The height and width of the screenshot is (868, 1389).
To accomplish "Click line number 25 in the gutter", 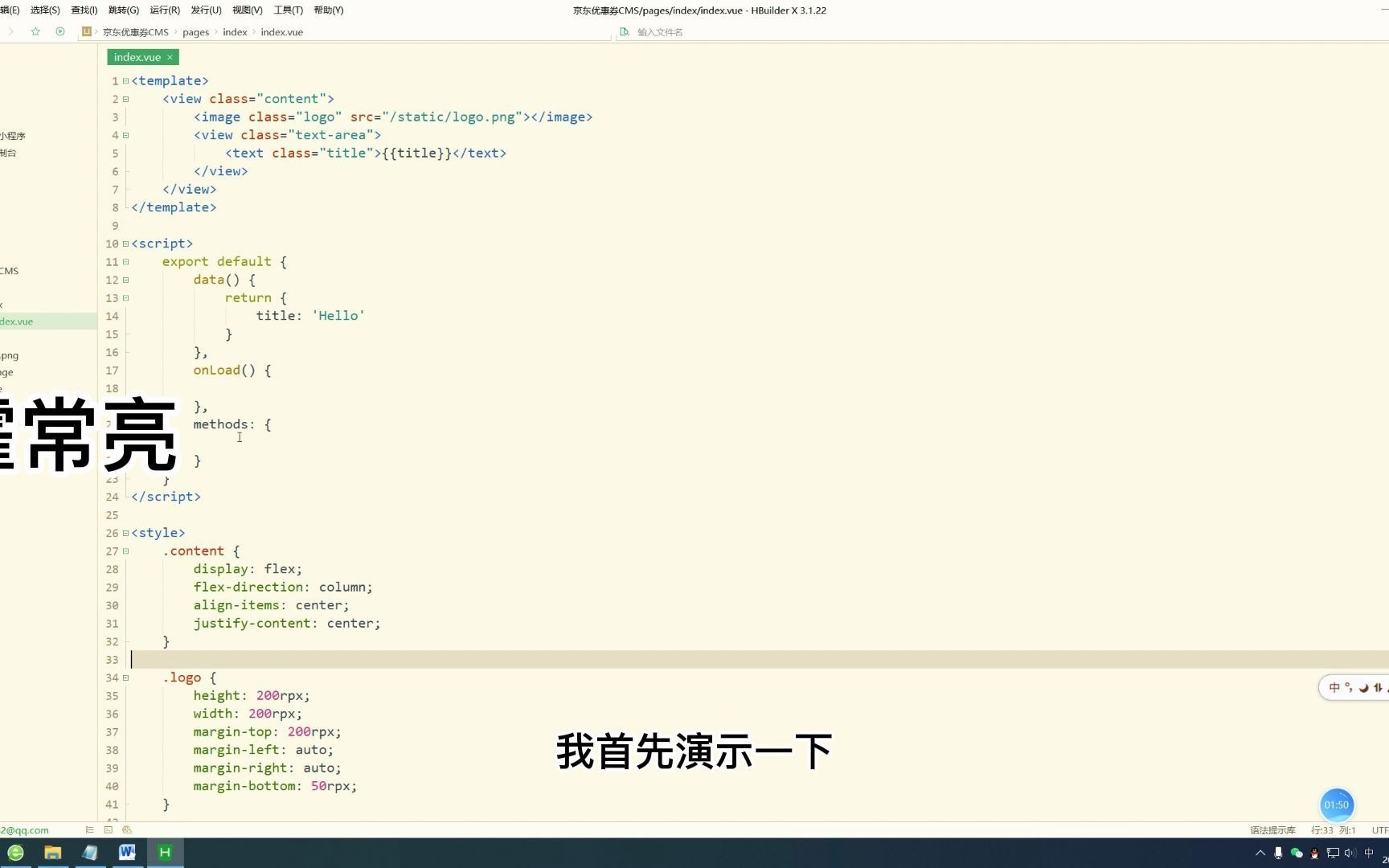I will point(112,515).
